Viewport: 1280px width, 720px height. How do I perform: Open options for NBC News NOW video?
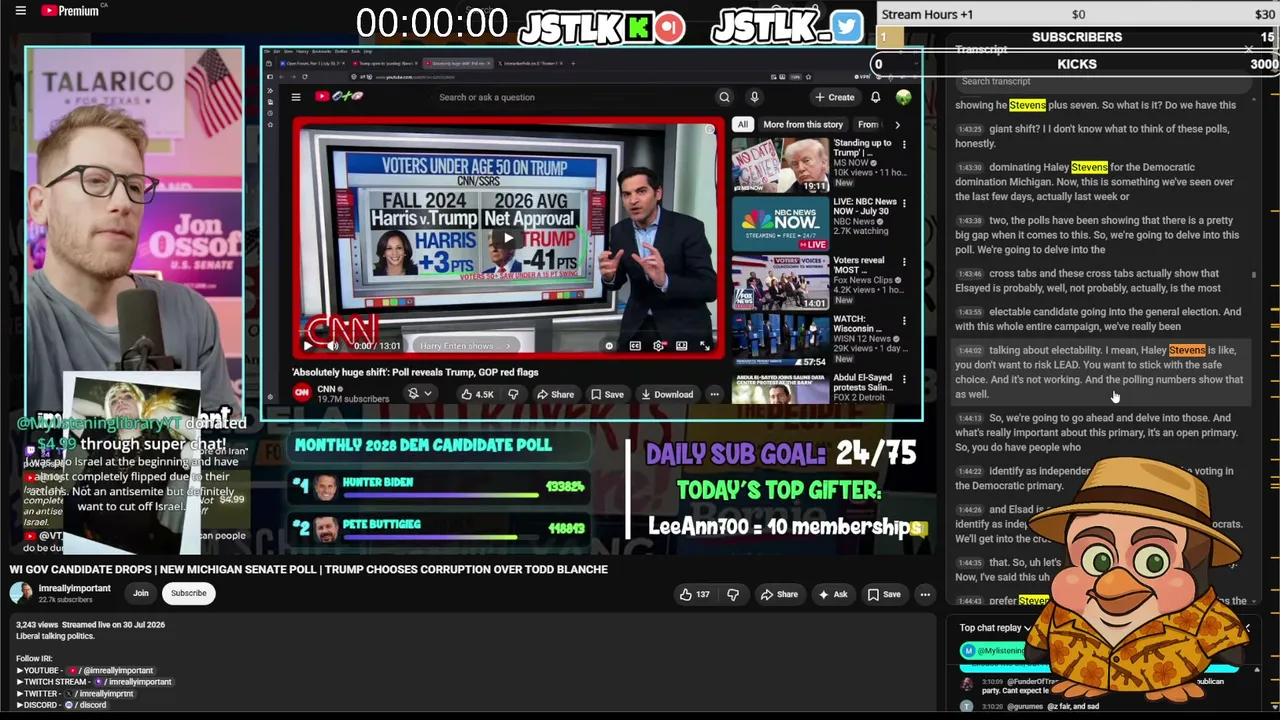pos(904,203)
